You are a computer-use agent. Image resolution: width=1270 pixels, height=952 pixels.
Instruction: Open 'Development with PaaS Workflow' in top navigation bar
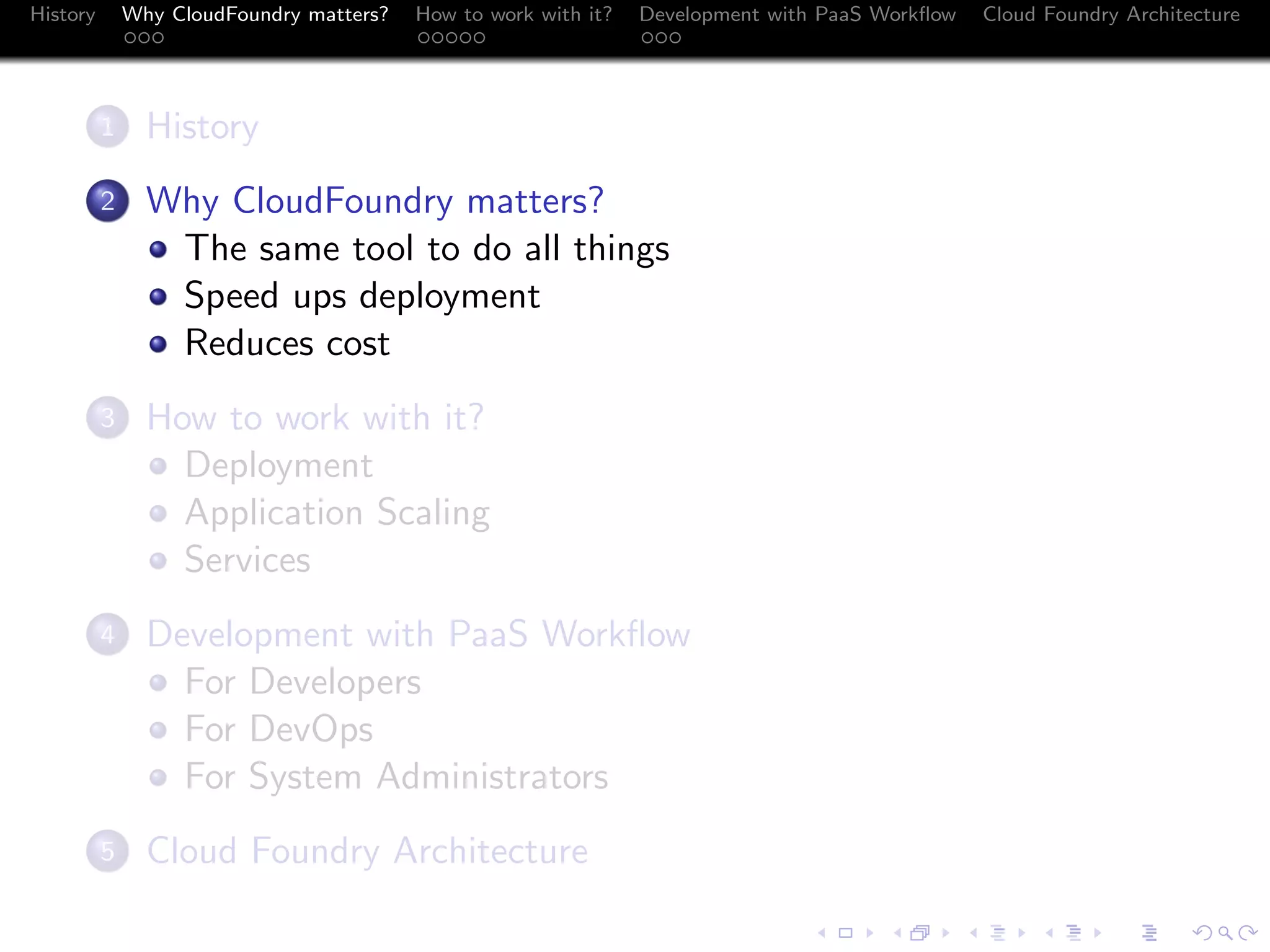pos(797,14)
